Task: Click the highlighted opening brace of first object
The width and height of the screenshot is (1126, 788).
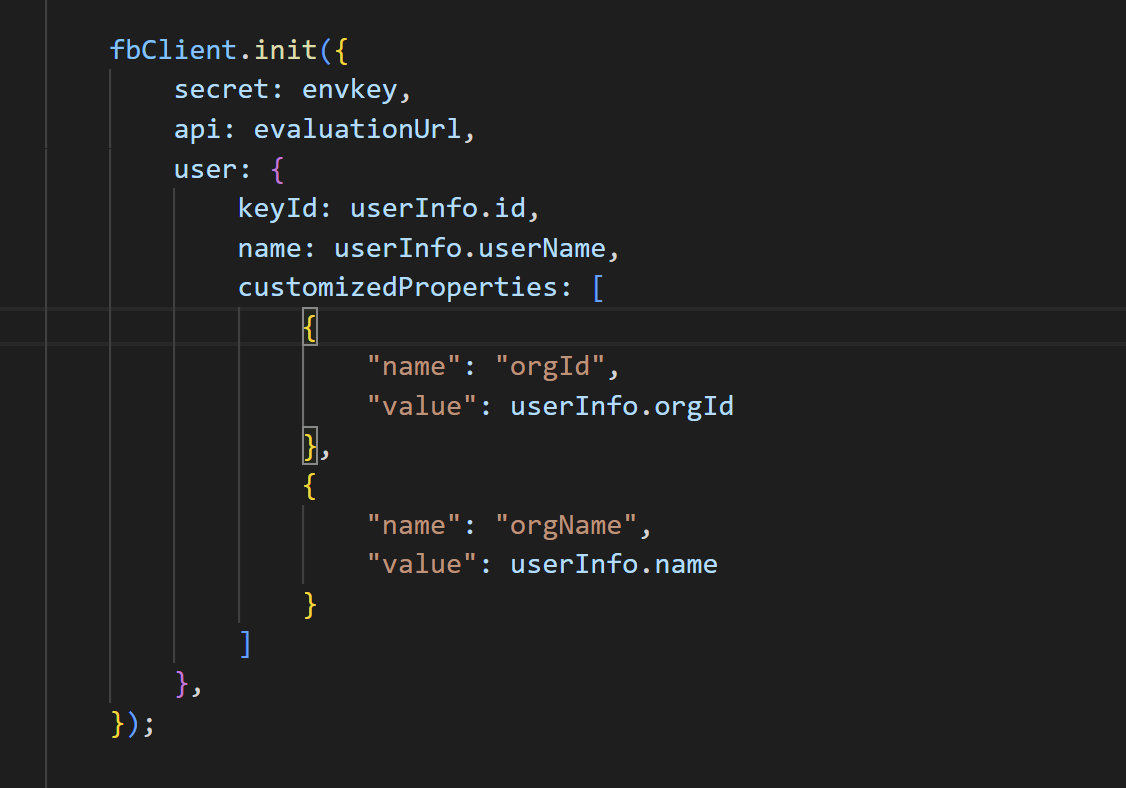Action: (310, 328)
